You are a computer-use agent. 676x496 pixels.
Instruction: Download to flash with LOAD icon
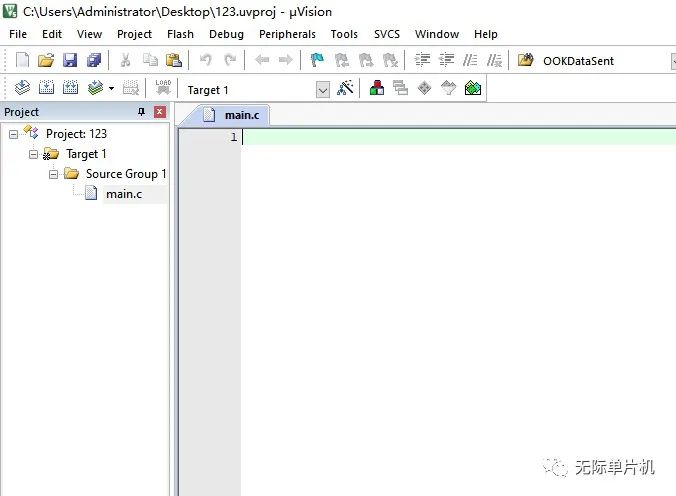[163, 87]
